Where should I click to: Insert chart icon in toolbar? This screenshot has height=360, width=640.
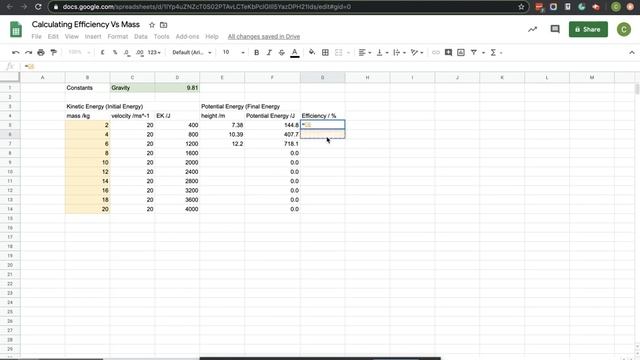(x=461, y=53)
